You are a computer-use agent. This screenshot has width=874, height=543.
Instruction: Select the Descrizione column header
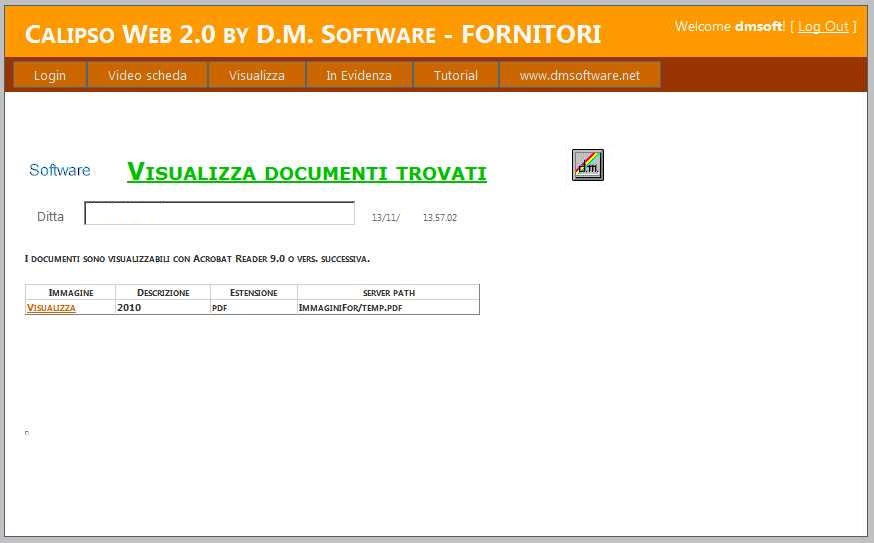(163, 293)
